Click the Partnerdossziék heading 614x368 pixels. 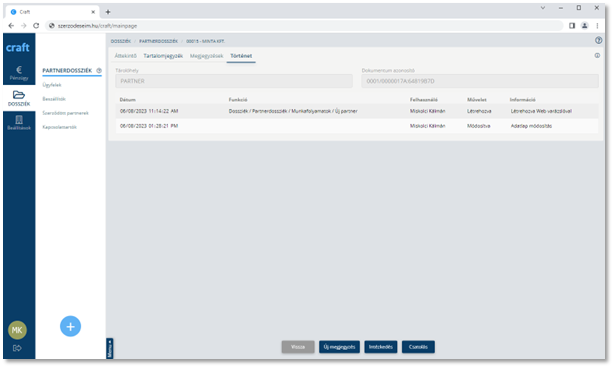(x=67, y=70)
